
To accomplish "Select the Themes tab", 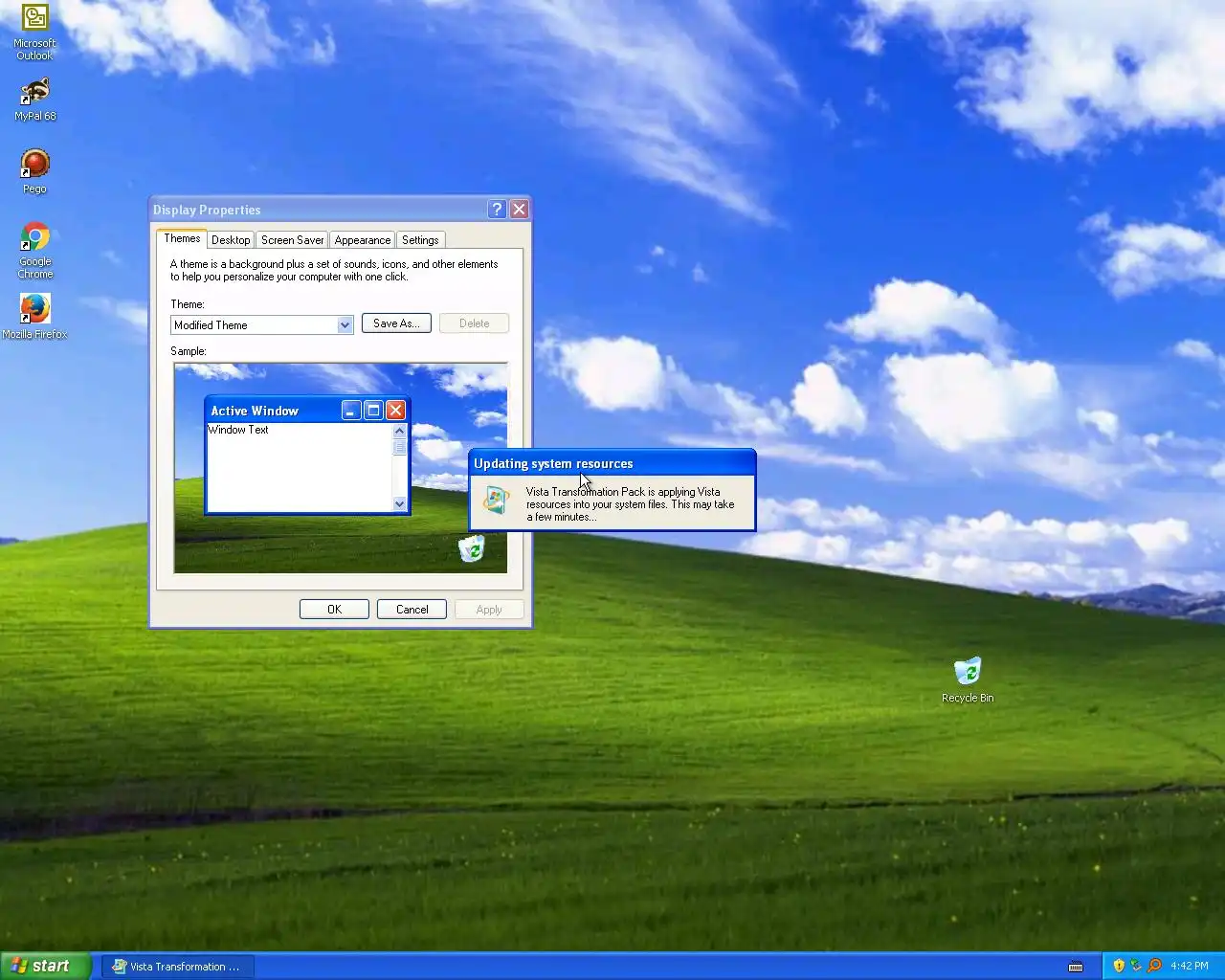I will click(x=182, y=238).
